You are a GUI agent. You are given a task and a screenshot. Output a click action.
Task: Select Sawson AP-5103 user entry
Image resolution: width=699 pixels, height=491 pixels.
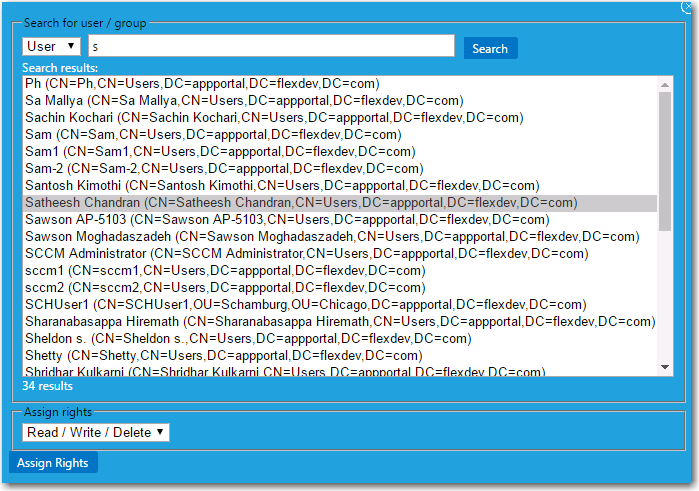pyautogui.click(x=290, y=219)
